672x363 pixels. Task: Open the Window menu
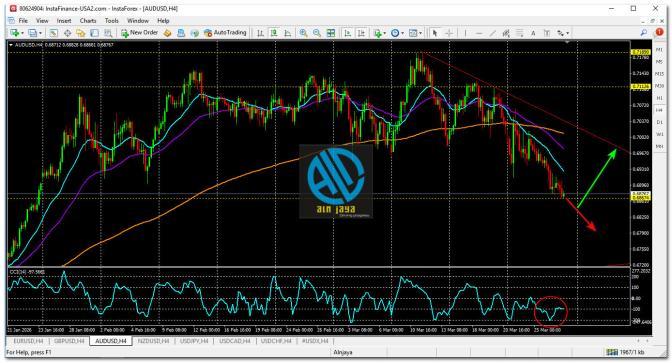click(x=138, y=21)
